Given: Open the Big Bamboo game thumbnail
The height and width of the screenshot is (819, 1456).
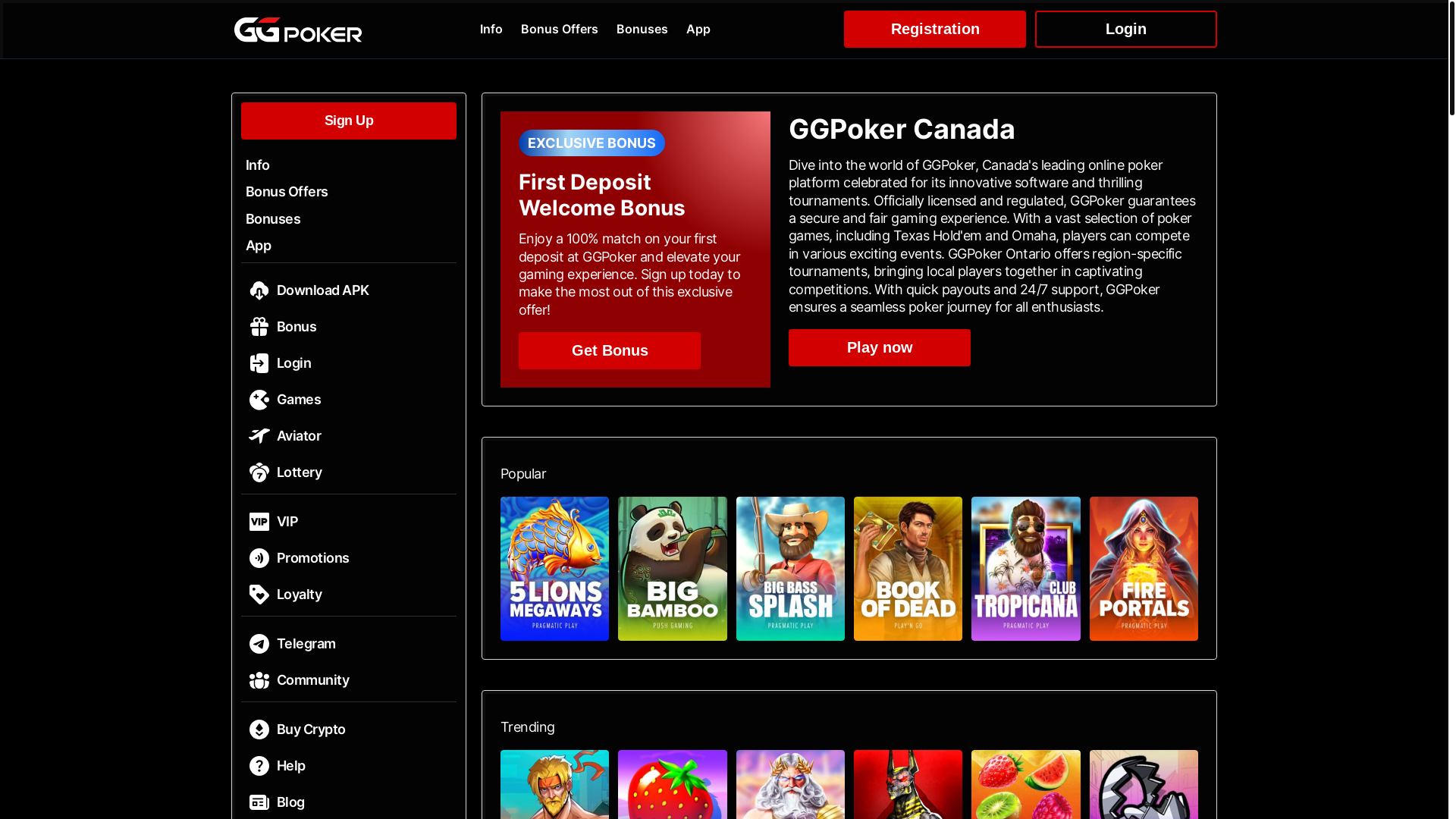Looking at the screenshot, I should point(672,569).
